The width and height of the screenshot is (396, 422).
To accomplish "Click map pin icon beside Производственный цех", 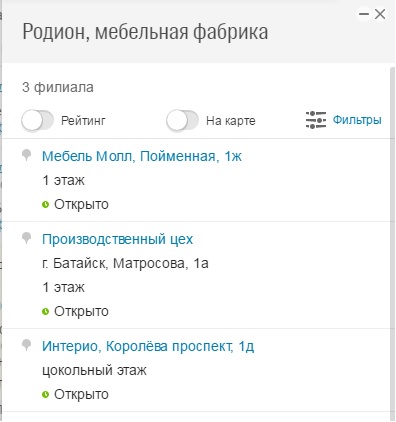I will pyautogui.click(x=27, y=238).
